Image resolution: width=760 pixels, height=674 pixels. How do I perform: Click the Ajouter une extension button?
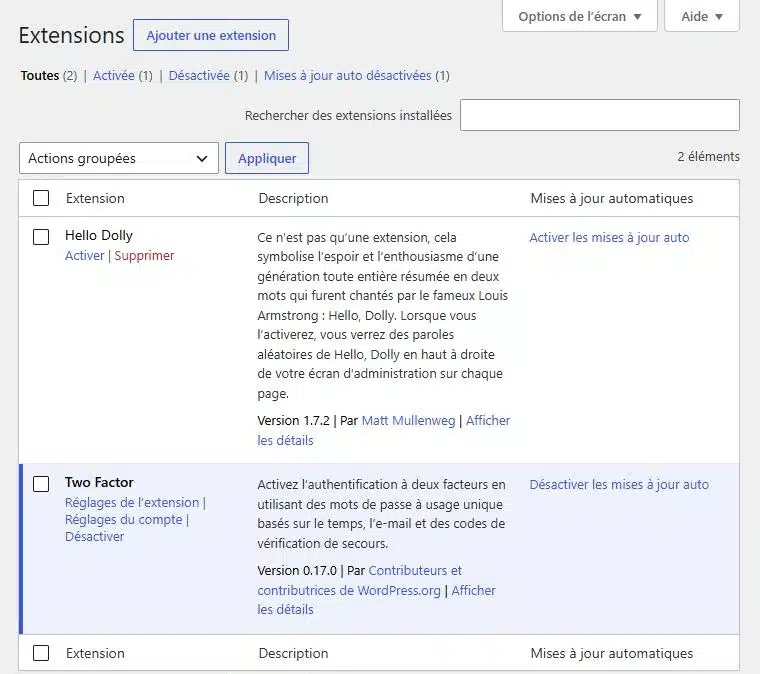pyautogui.click(x=211, y=35)
